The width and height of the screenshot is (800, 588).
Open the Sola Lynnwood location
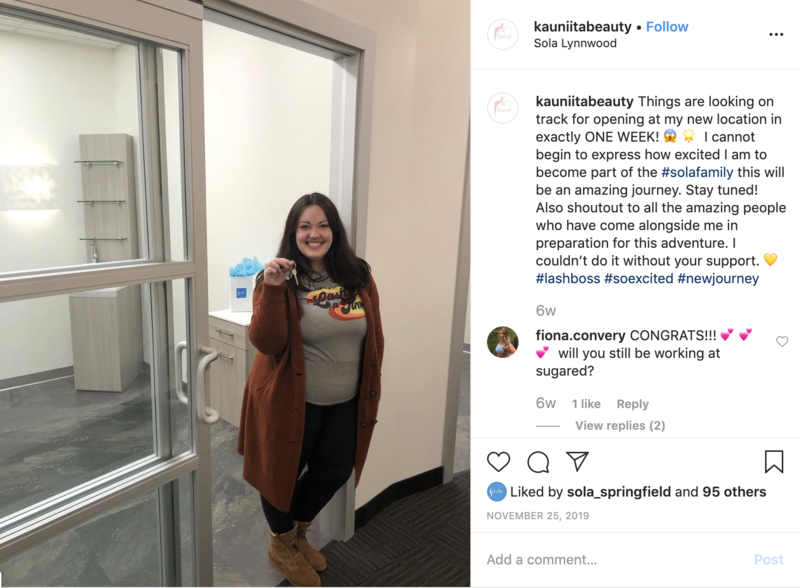(x=575, y=43)
